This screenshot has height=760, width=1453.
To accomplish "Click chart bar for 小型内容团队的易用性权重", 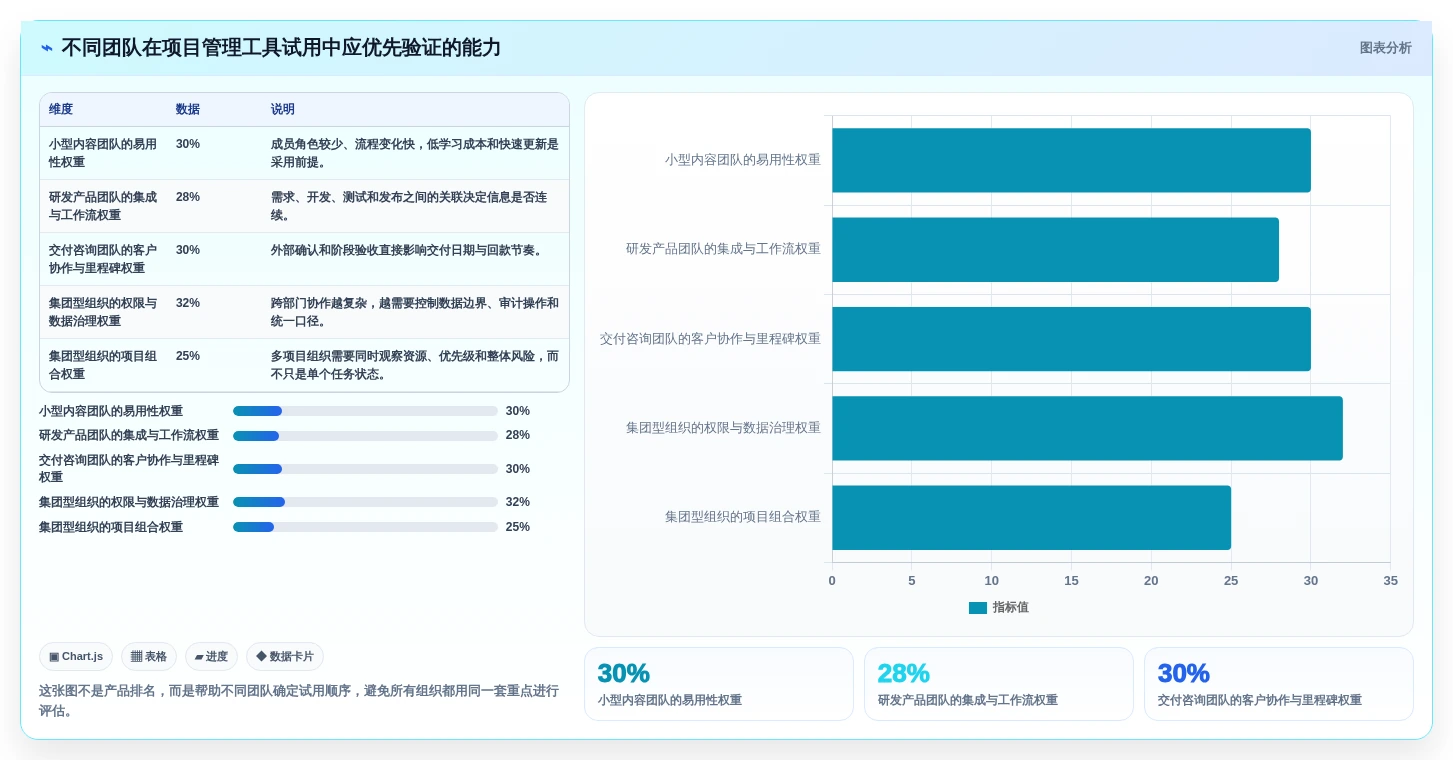I will [1071, 160].
